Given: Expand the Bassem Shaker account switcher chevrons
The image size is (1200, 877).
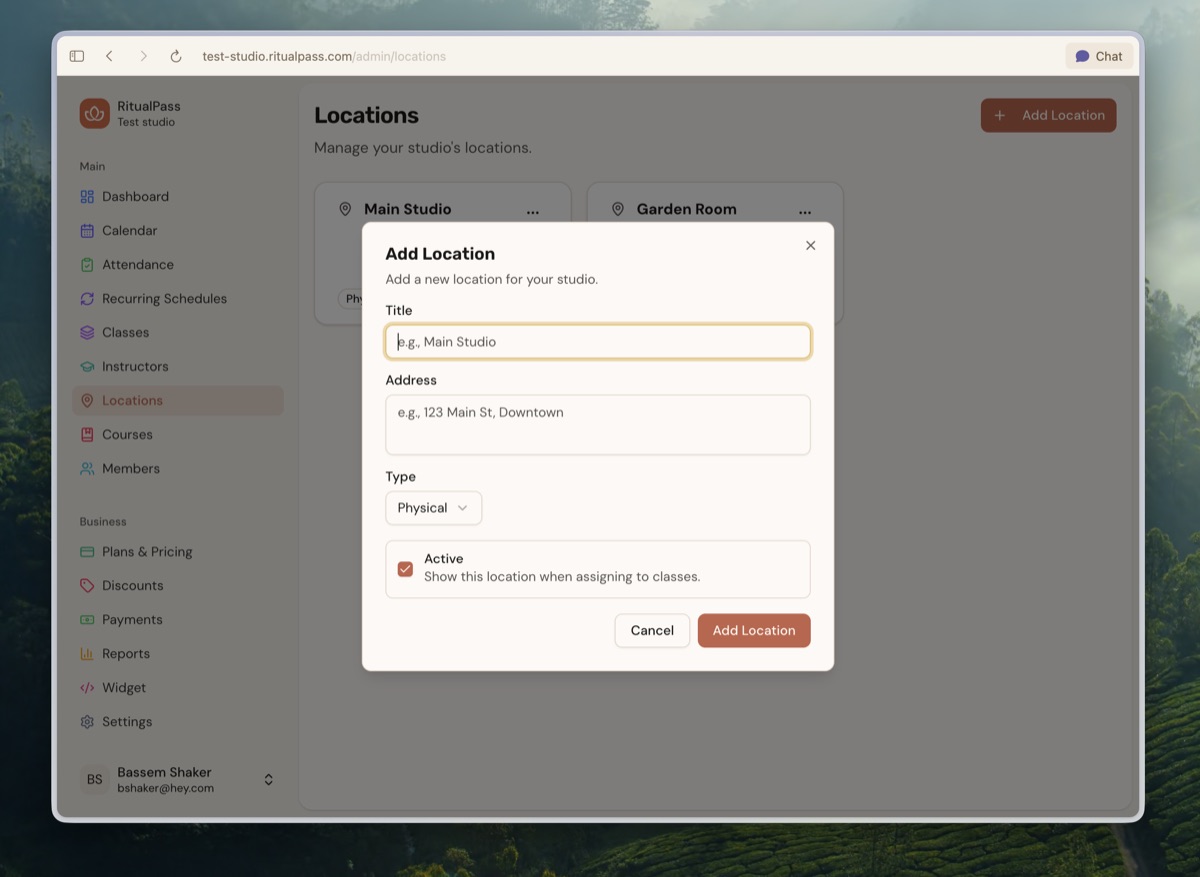Looking at the screenshot, I should [268, 780].
